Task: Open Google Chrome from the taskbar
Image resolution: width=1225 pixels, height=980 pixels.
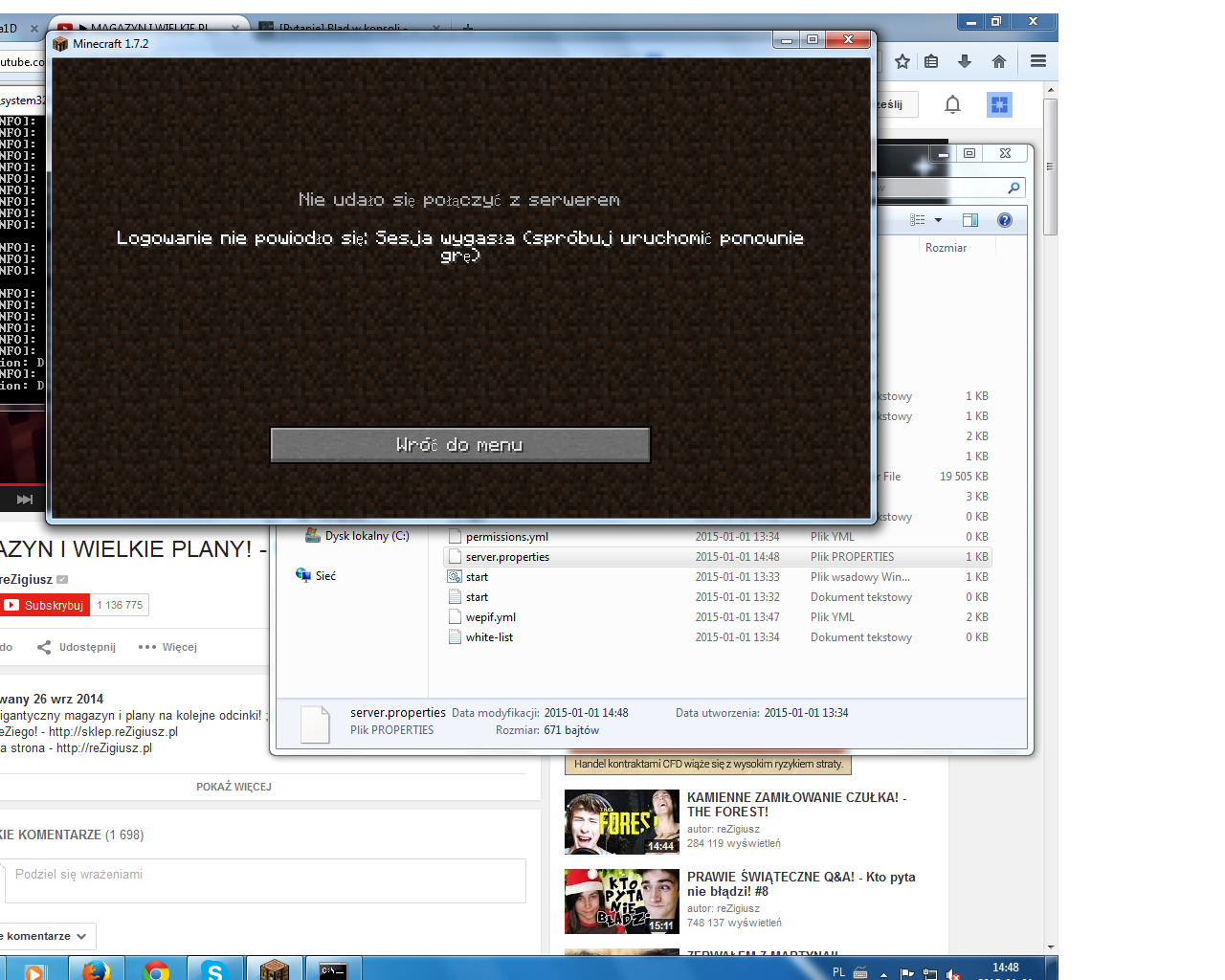Action: tap(156, 969)
